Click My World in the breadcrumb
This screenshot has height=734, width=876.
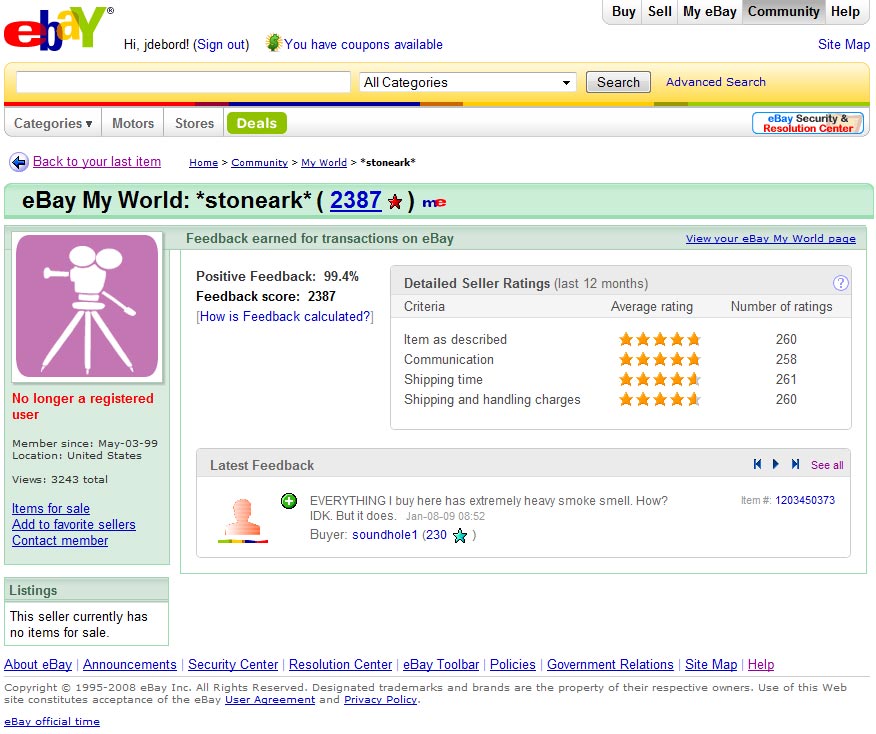click(x=324, y=163)
